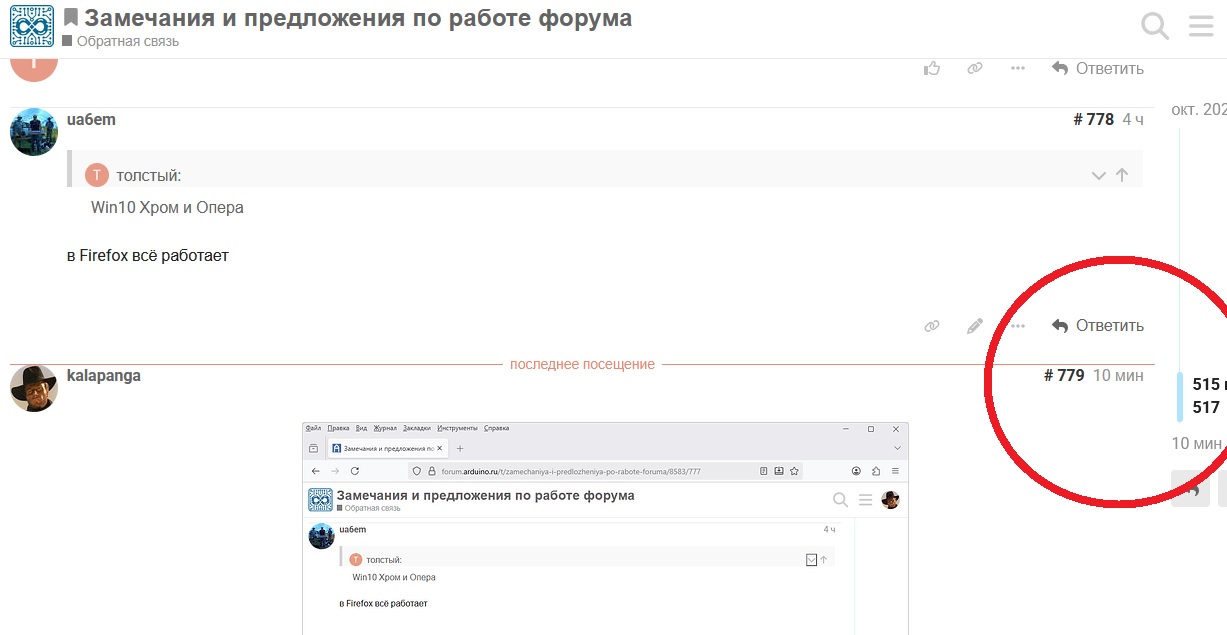Click the forum logo in the header
The width and height of the screenshot is (1227, 635).
(32, 26)
